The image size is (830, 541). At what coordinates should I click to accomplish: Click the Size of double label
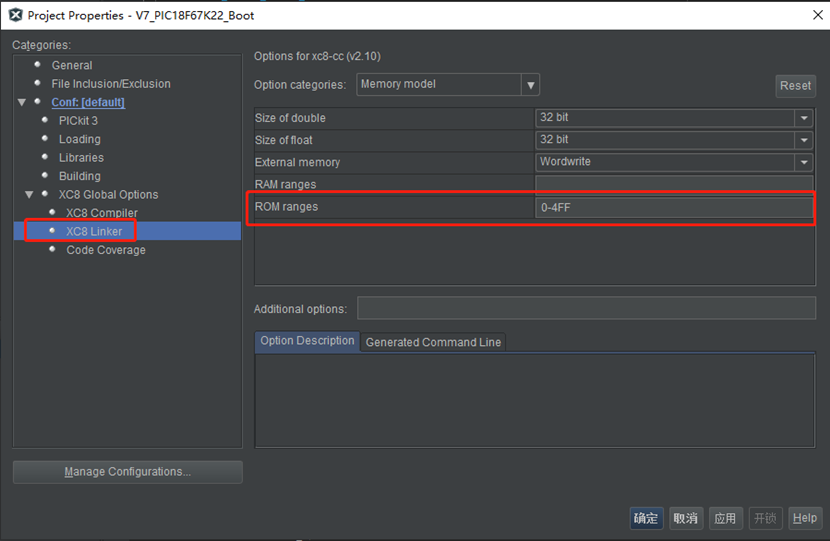point(290,118)
